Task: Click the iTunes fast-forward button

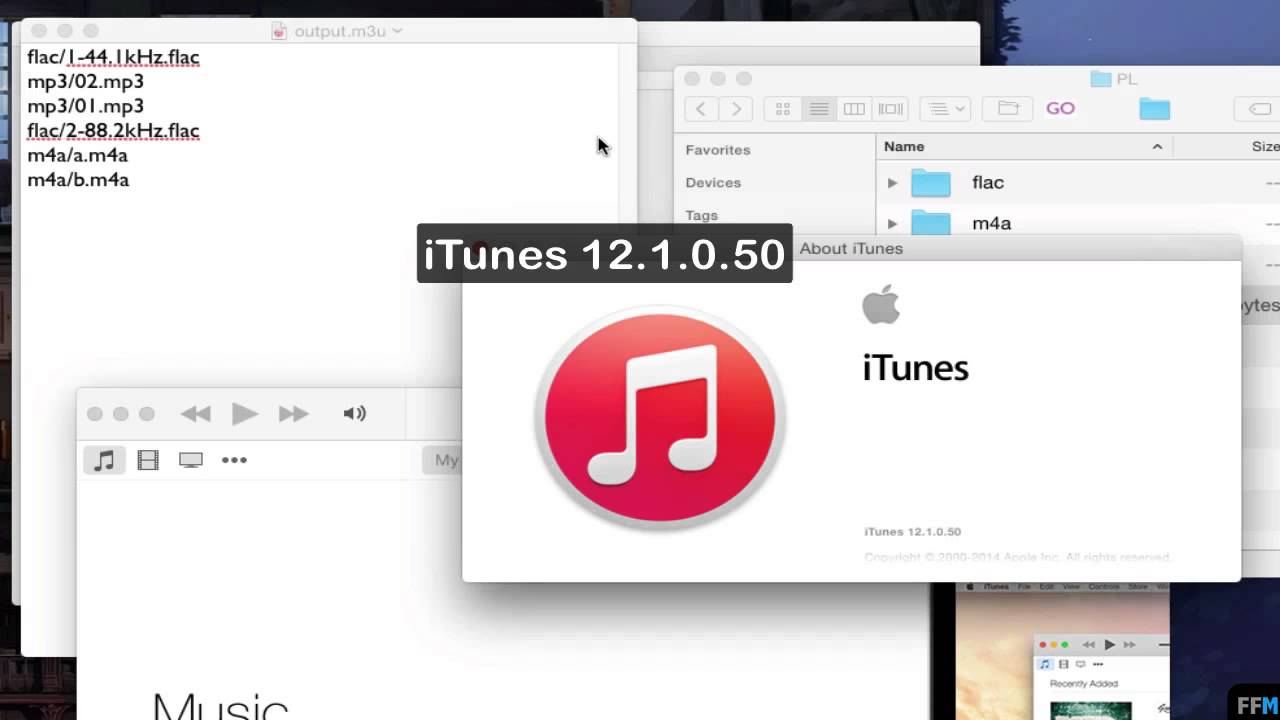Action: 293,414
